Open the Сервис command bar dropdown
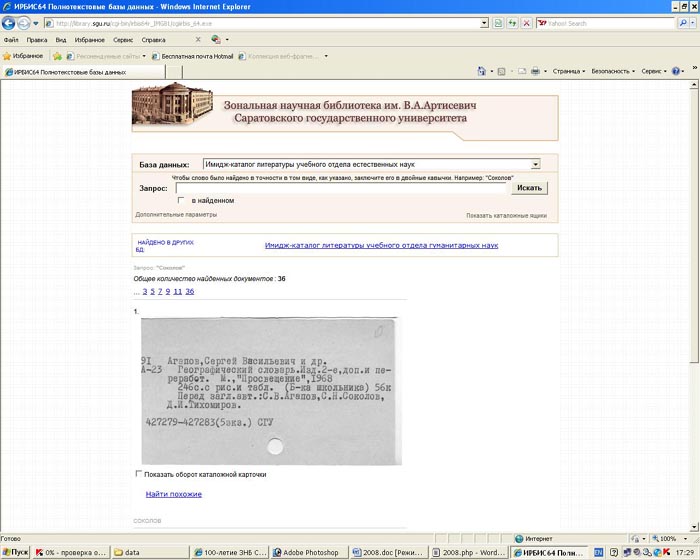This screenshot has width=700, height=560. pyautogui.click(x=654, y=71)
